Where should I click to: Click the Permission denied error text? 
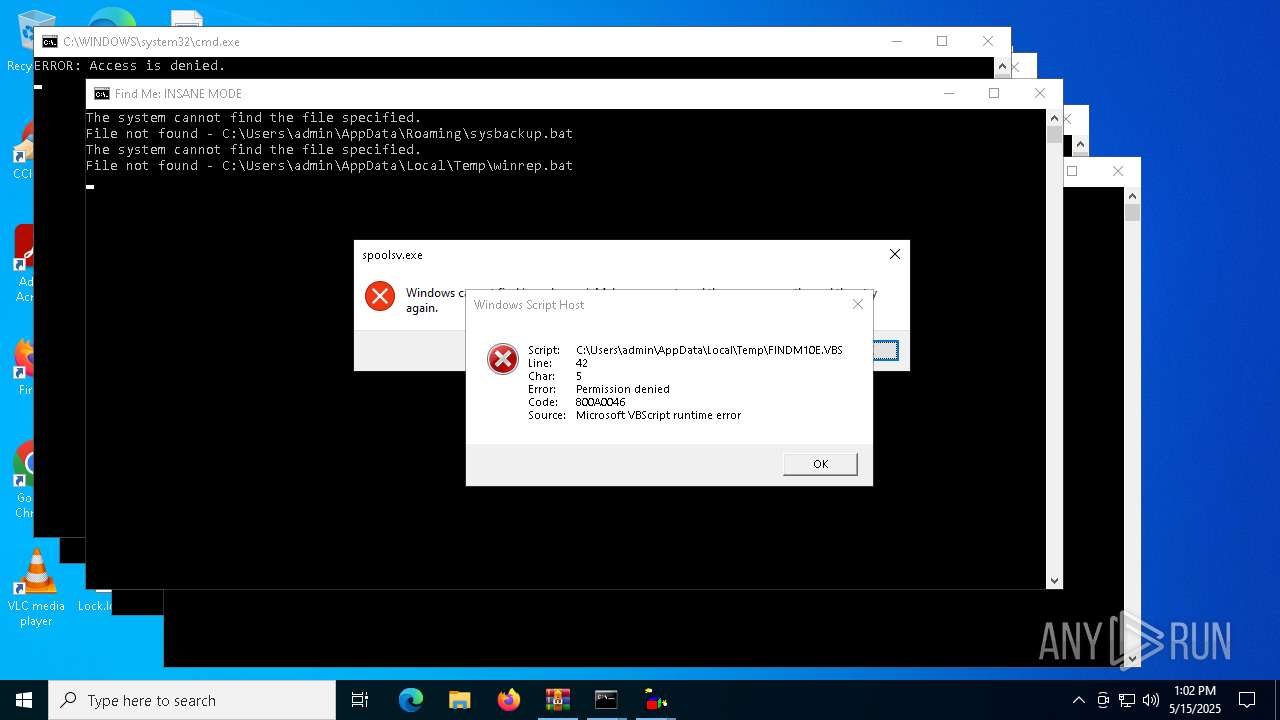coord(623,389)
